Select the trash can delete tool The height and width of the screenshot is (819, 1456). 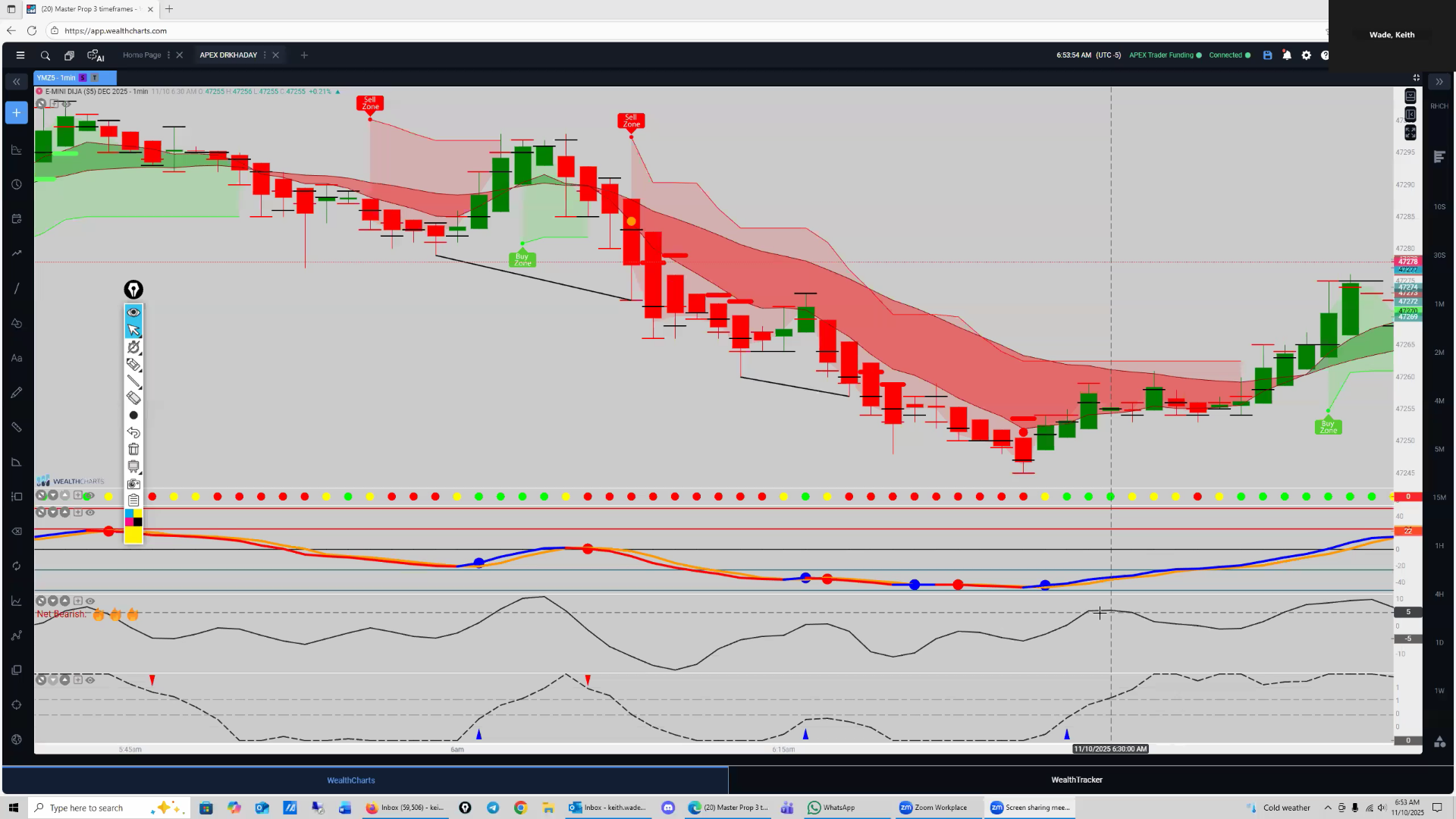[x=133, y=450]
